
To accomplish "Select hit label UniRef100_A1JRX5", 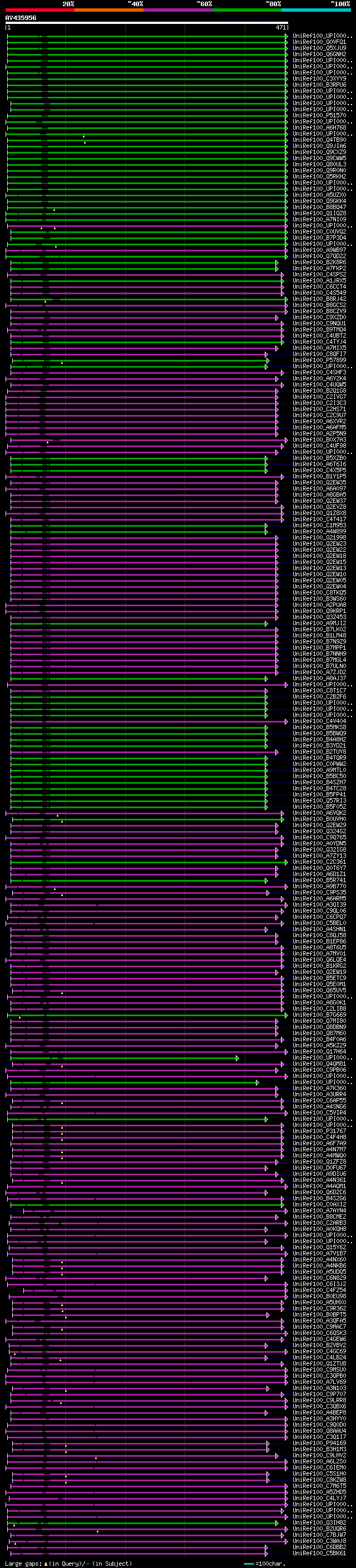I will [x=319, y=280].
